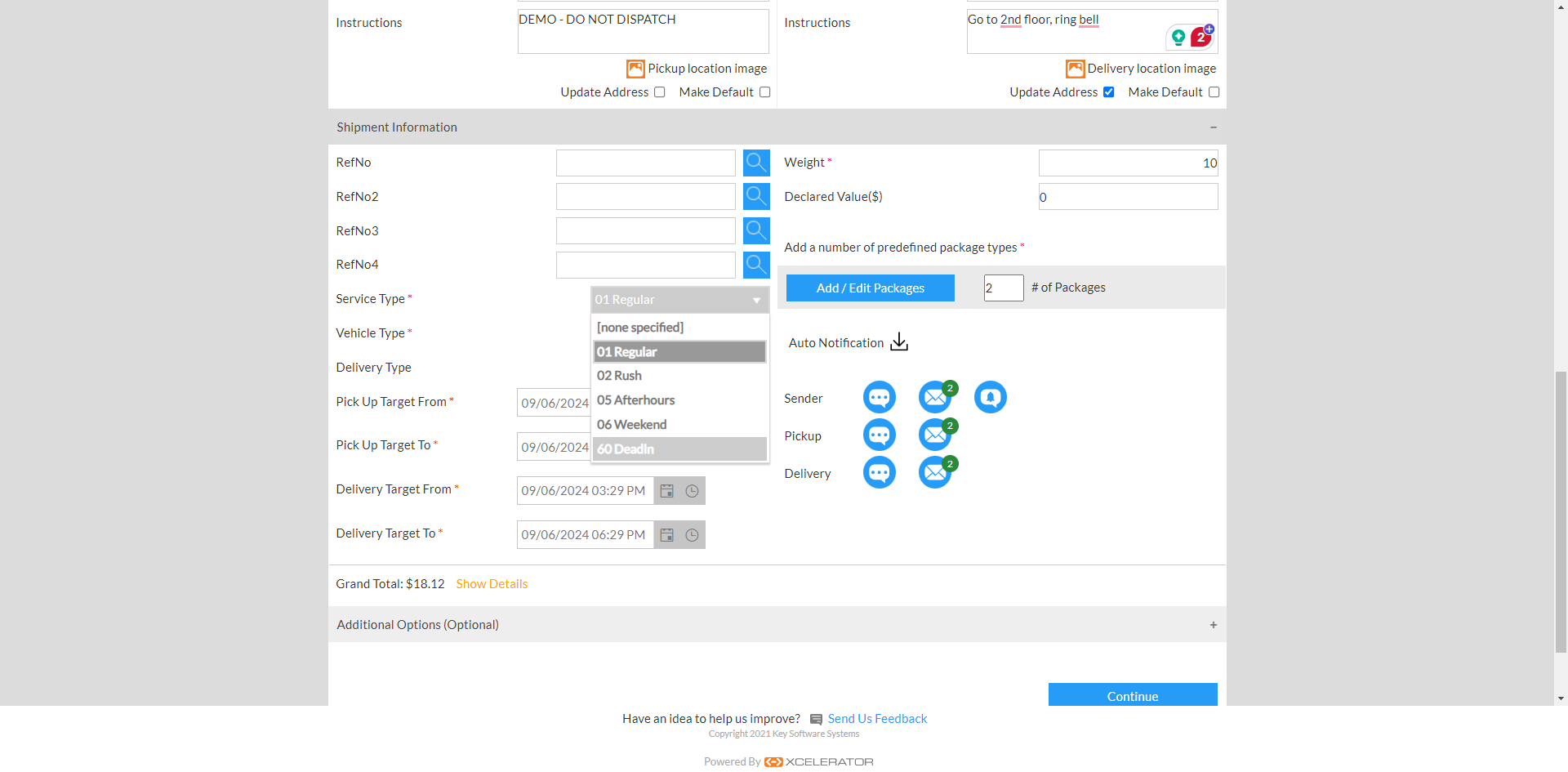
Task: Open calendar for Delivery Target From
Action: (667, 491)
